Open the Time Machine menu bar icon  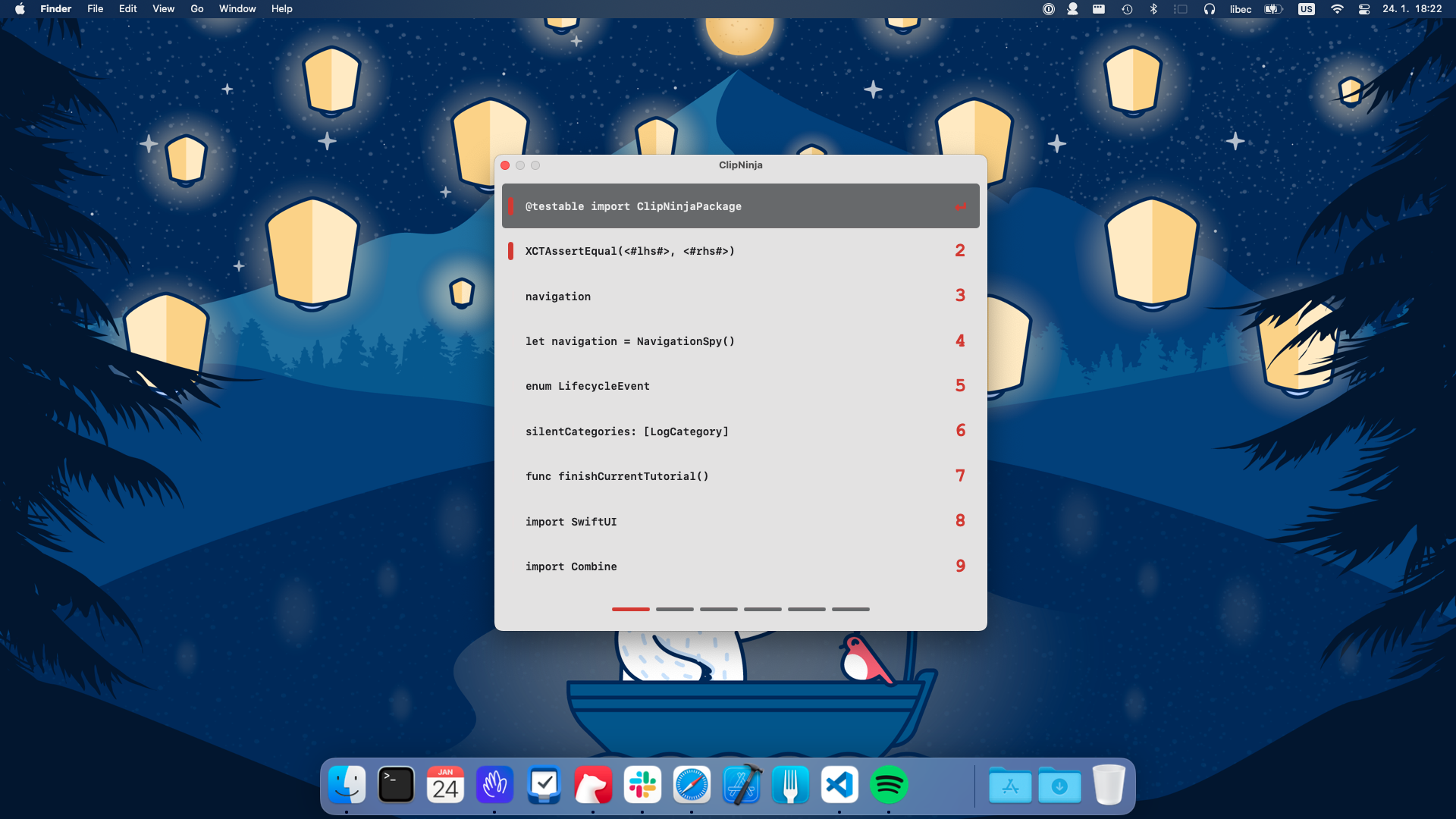click(1128, 9)
